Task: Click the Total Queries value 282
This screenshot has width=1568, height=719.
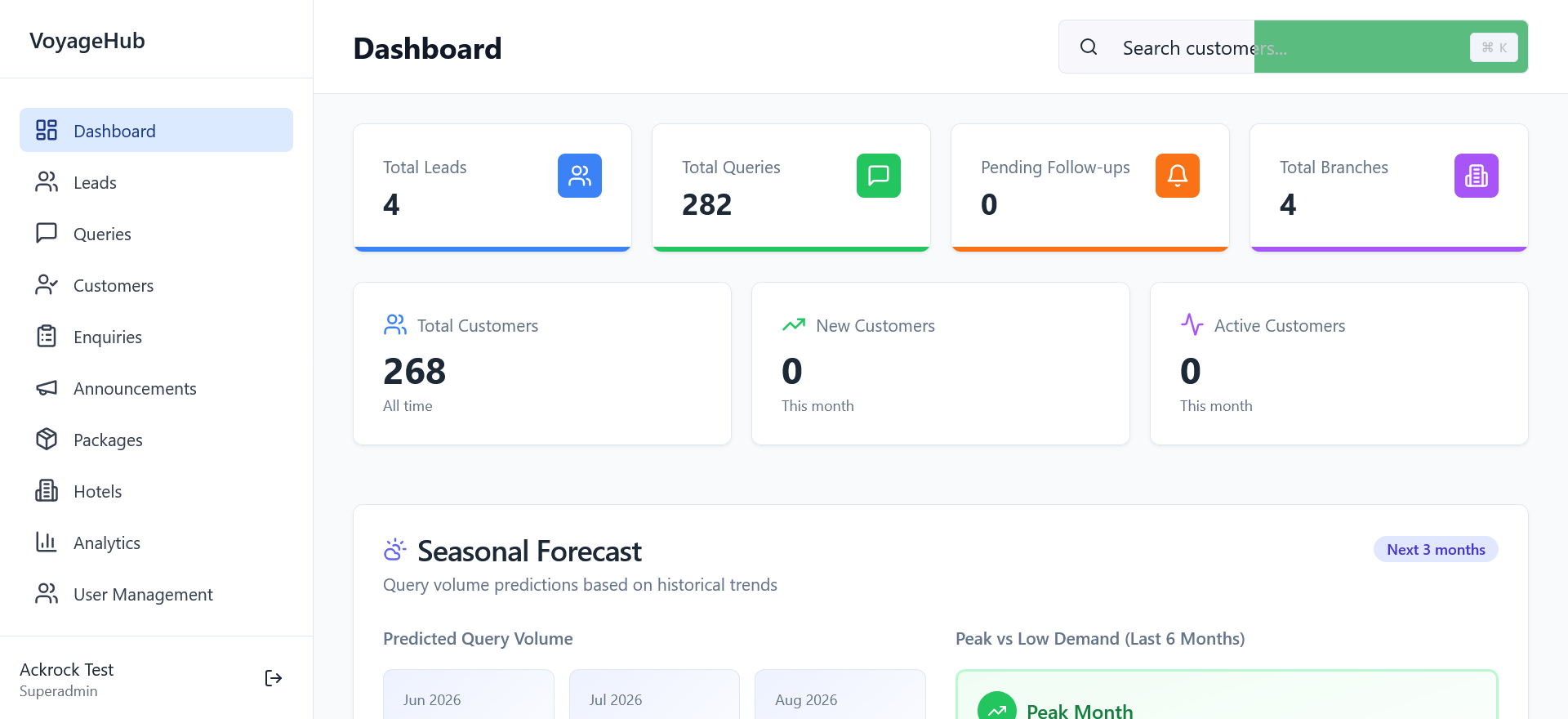Action: pos(707,204)
